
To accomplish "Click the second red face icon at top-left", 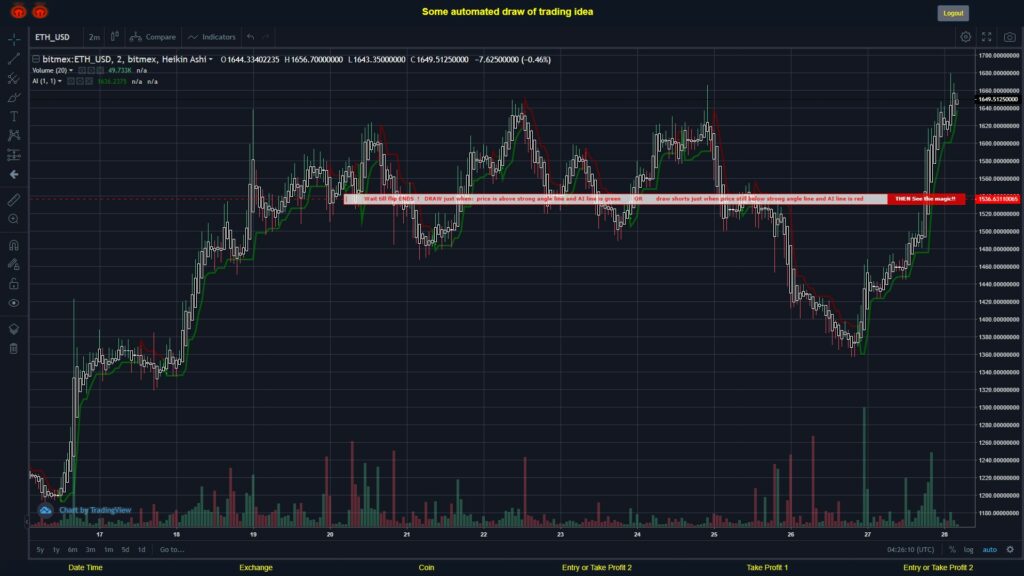I will click(x=40, y=11).
